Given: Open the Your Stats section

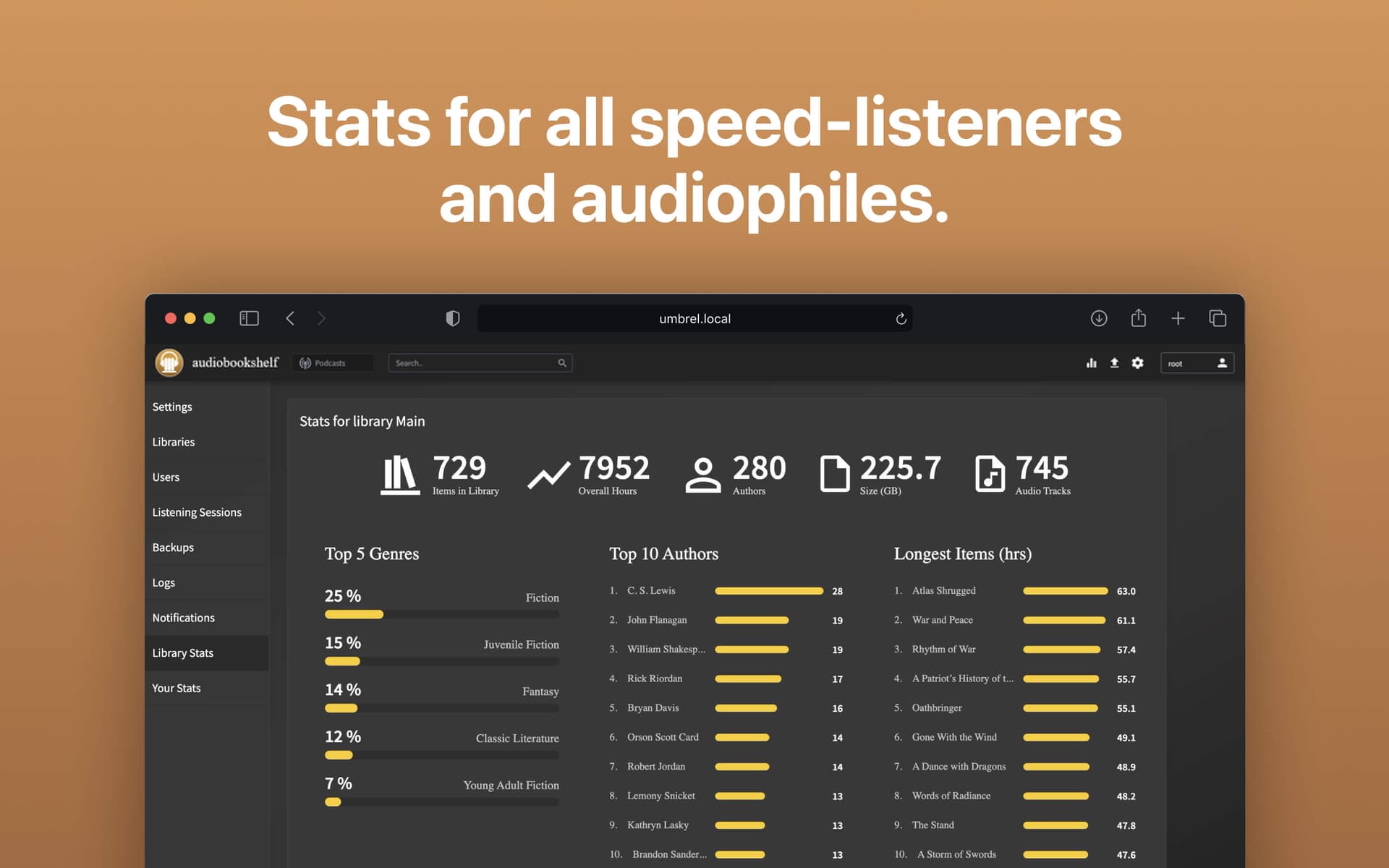Looking at the screenshot, I should (x=177, y=688).
